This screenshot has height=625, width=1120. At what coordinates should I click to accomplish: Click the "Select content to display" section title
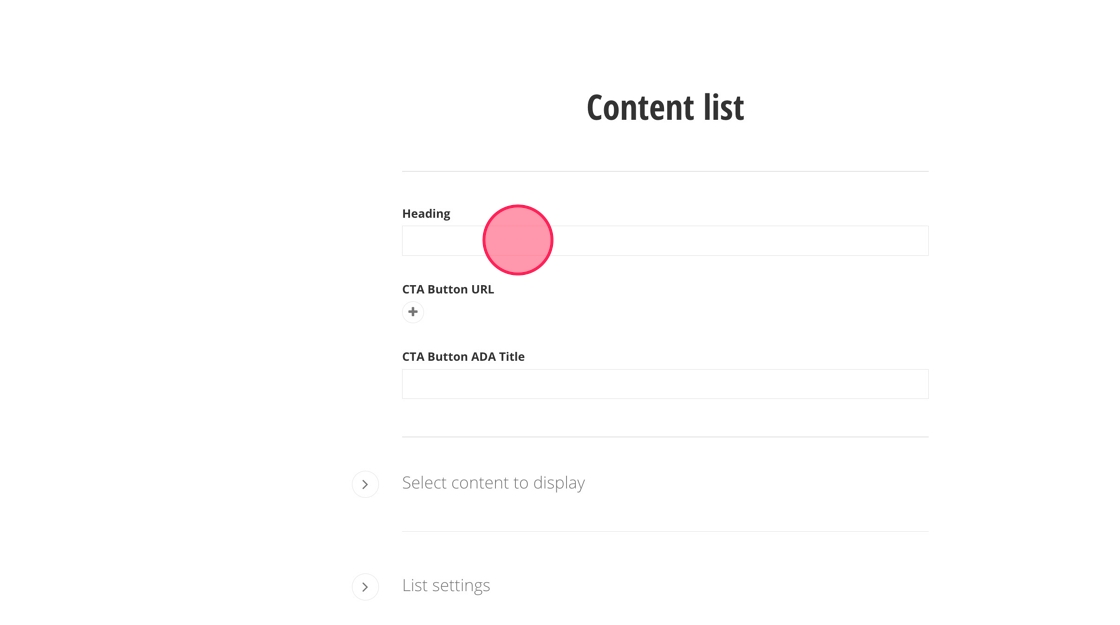(493, 483)
